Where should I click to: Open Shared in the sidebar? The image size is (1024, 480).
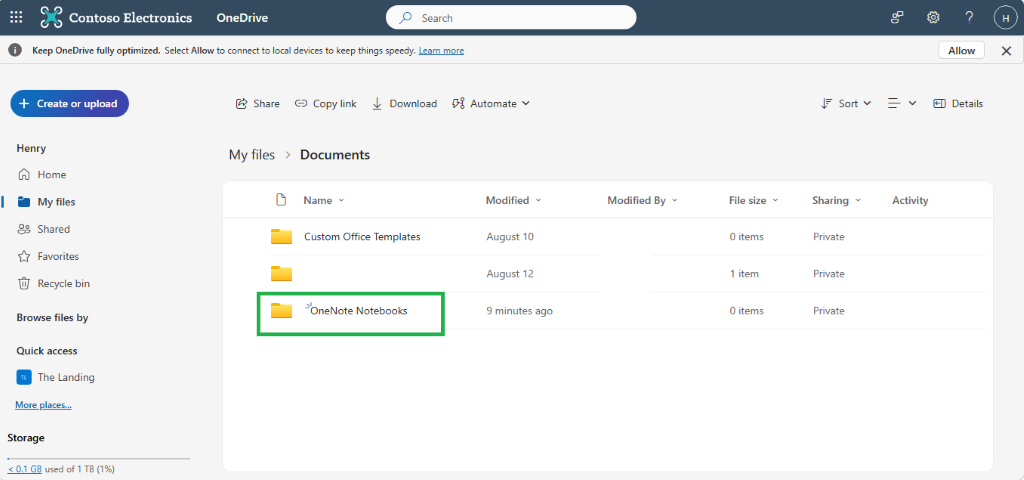tap(54, 229)
